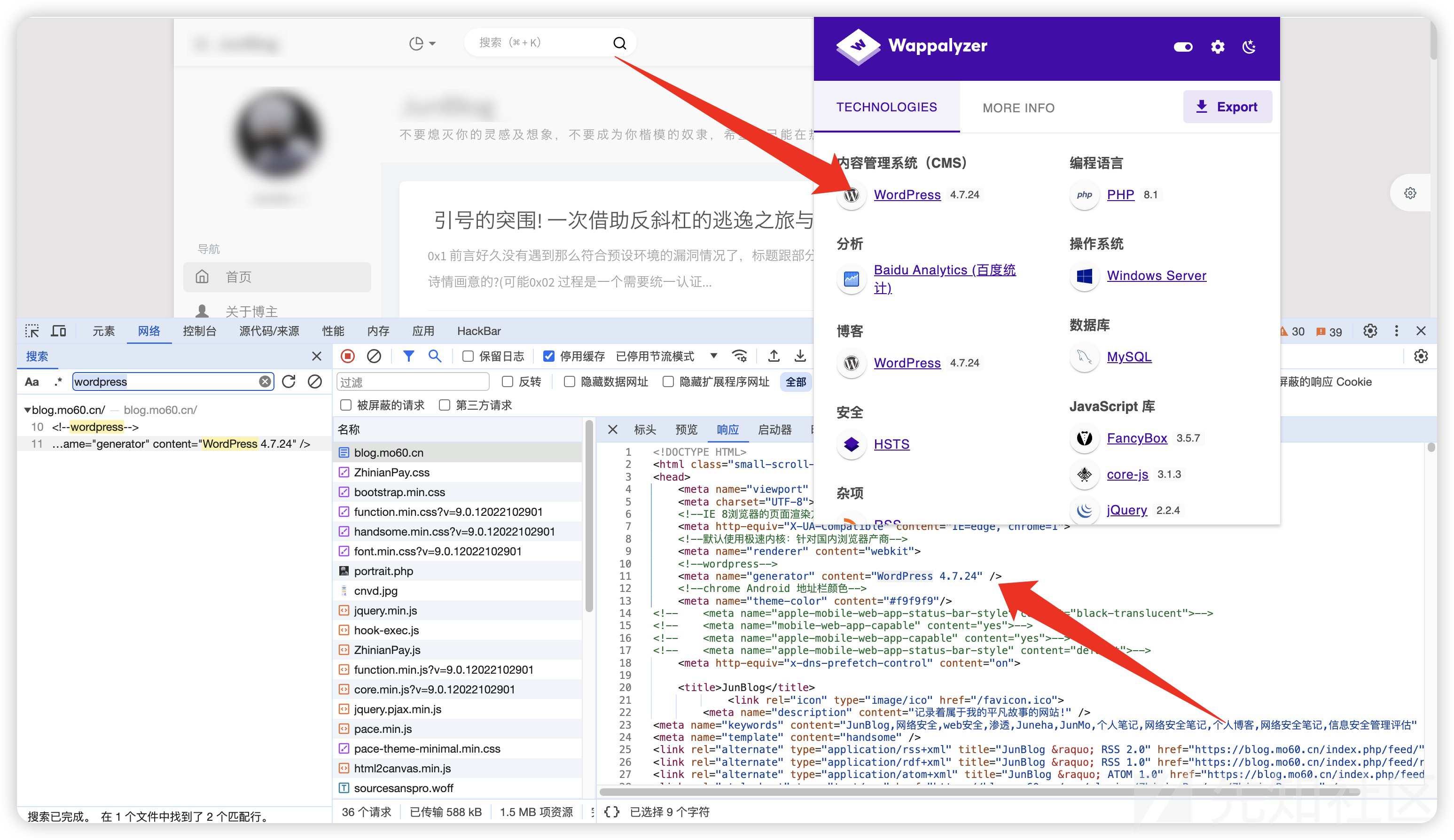The height and width of the screenshot is (840, 1454).
Task: Open the 已停用节流模式 throttling dropdown
Action: pos(666,357)
